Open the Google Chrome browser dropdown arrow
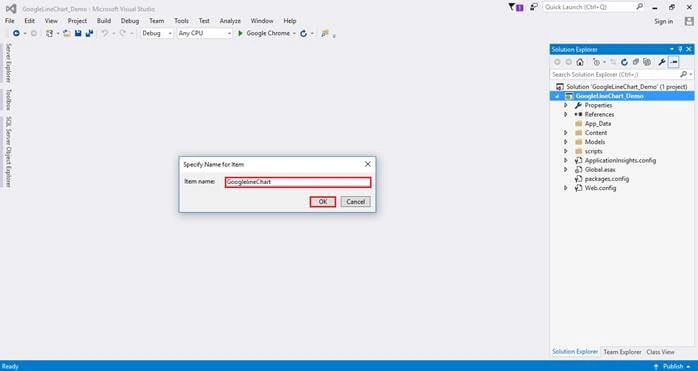The height and width of the screenshot is (371, 698). click(294, 34)
